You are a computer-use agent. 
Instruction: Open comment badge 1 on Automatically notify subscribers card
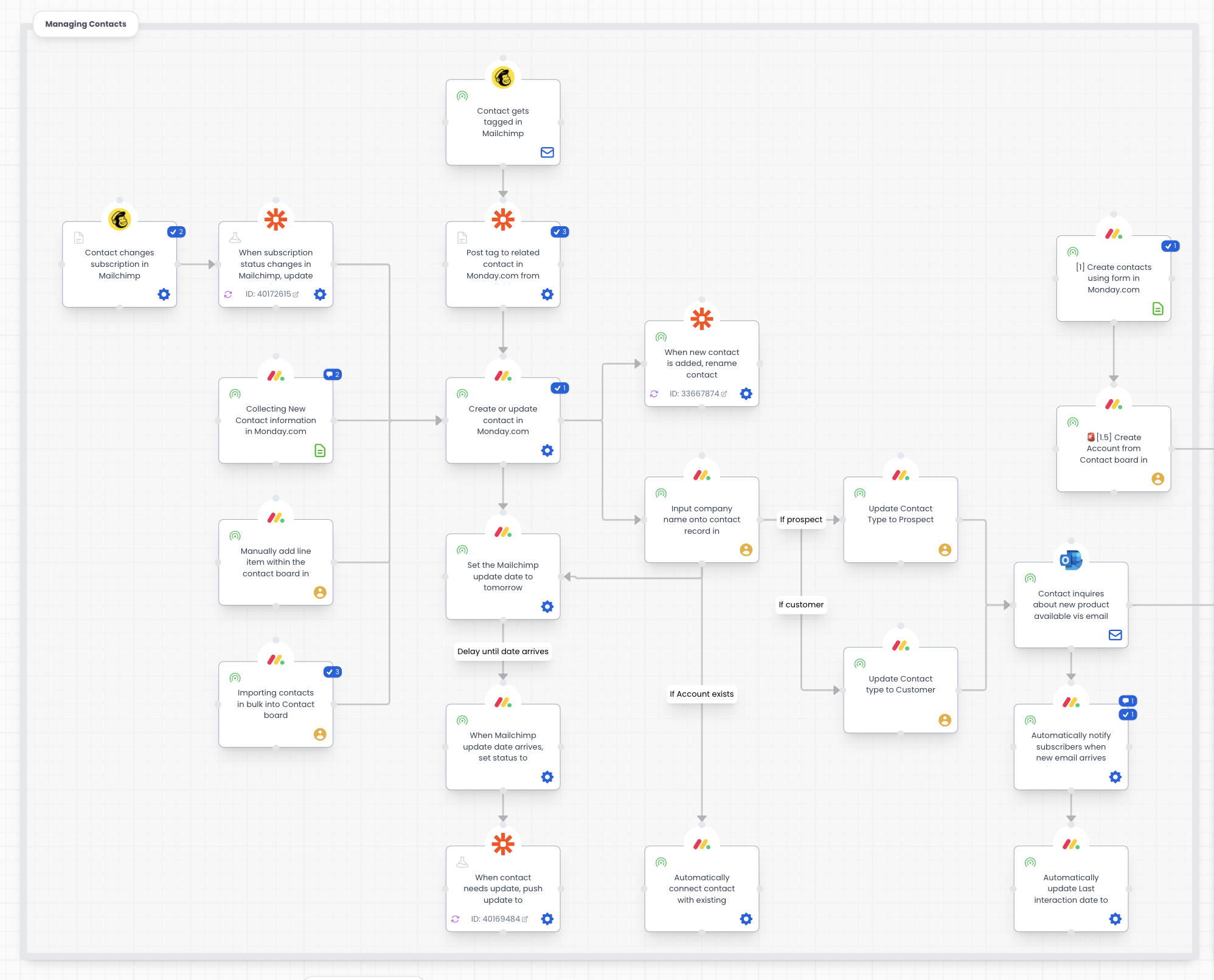coord(1128,701)
